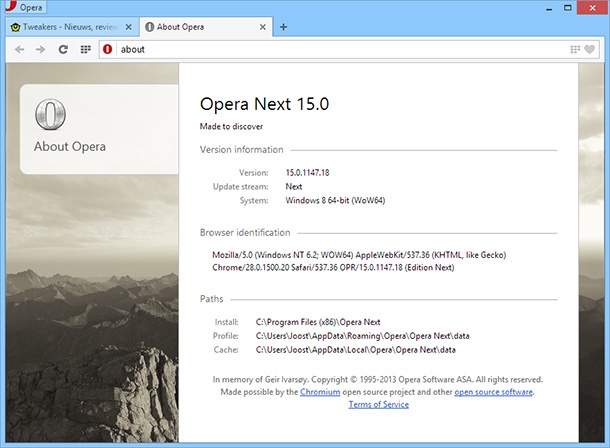
Task: Click the 'Update stream' value next to its label
Action: pos(294,187)
